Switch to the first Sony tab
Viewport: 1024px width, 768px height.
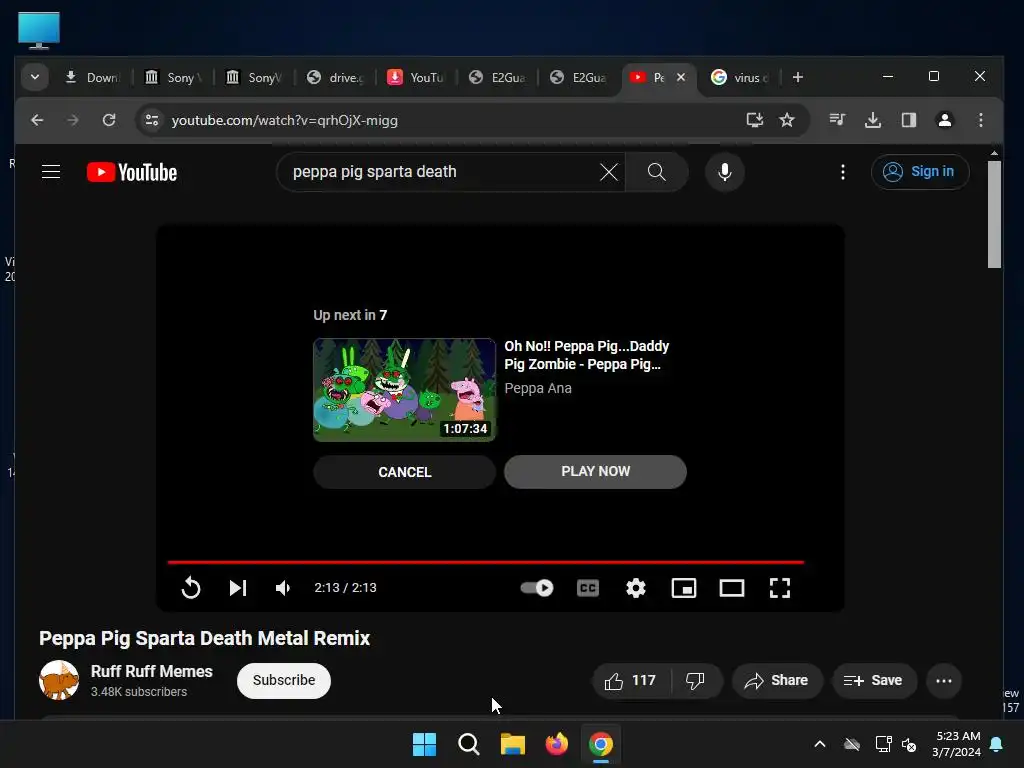(x=173, y=78)
